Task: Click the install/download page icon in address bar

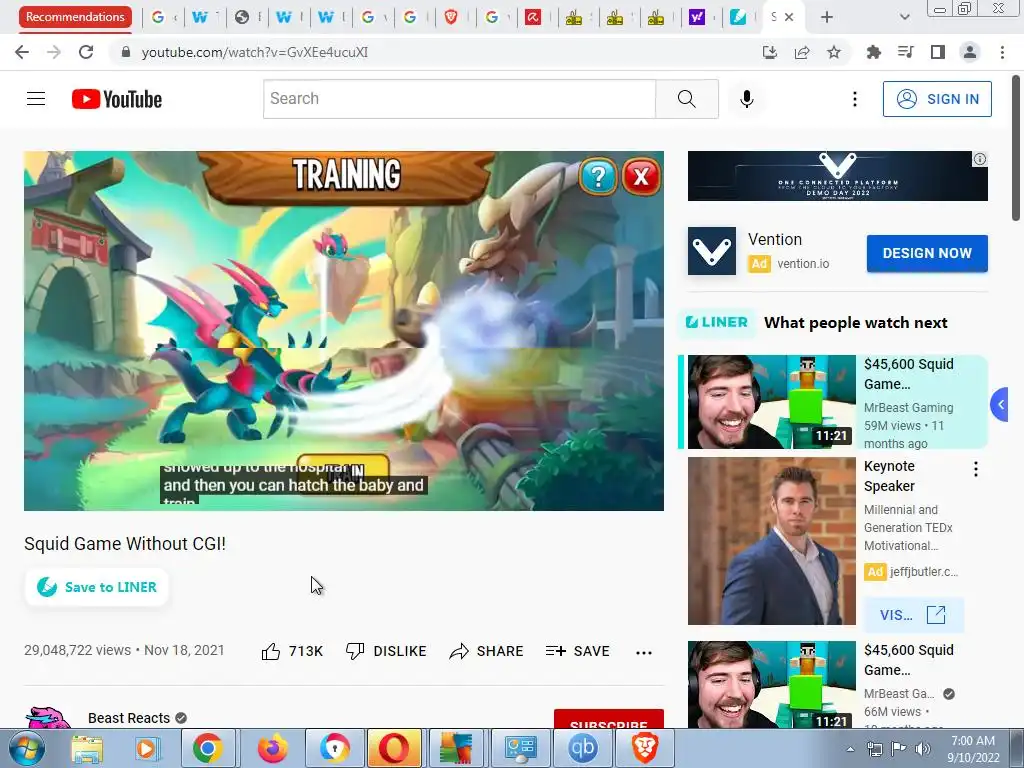Action: 770,52
